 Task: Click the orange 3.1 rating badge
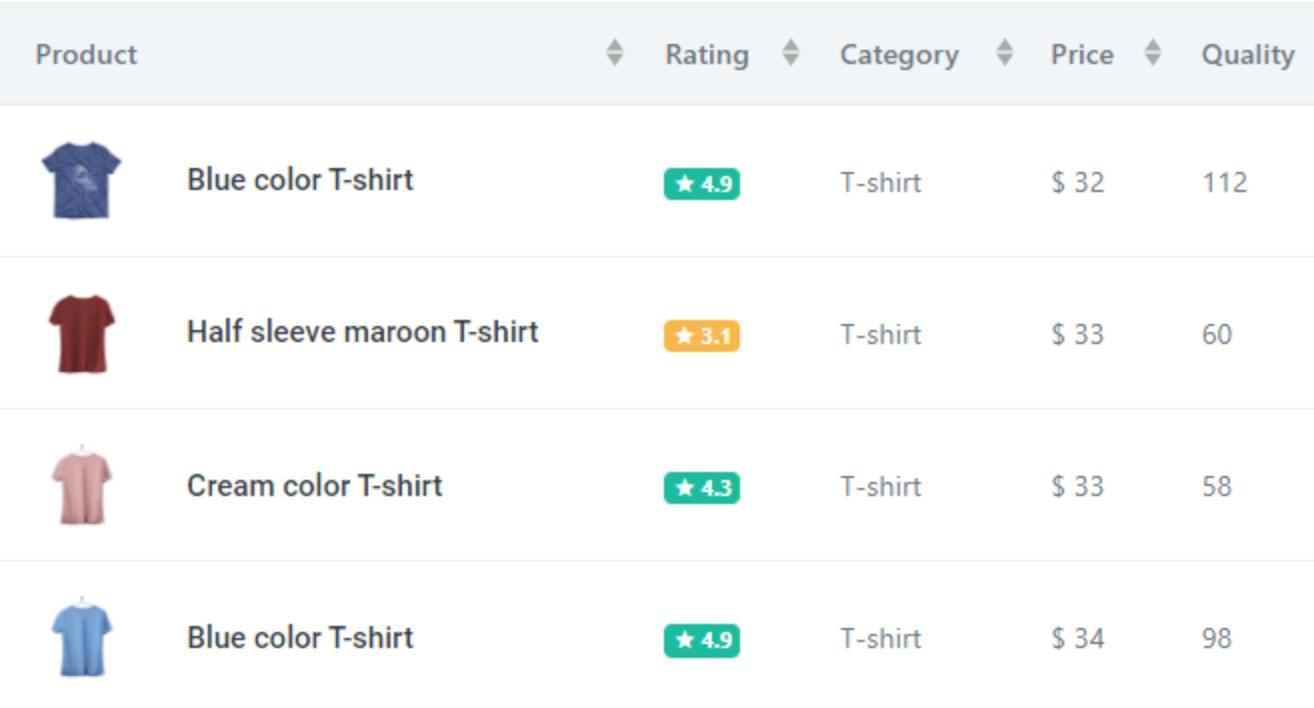[702, 336]
